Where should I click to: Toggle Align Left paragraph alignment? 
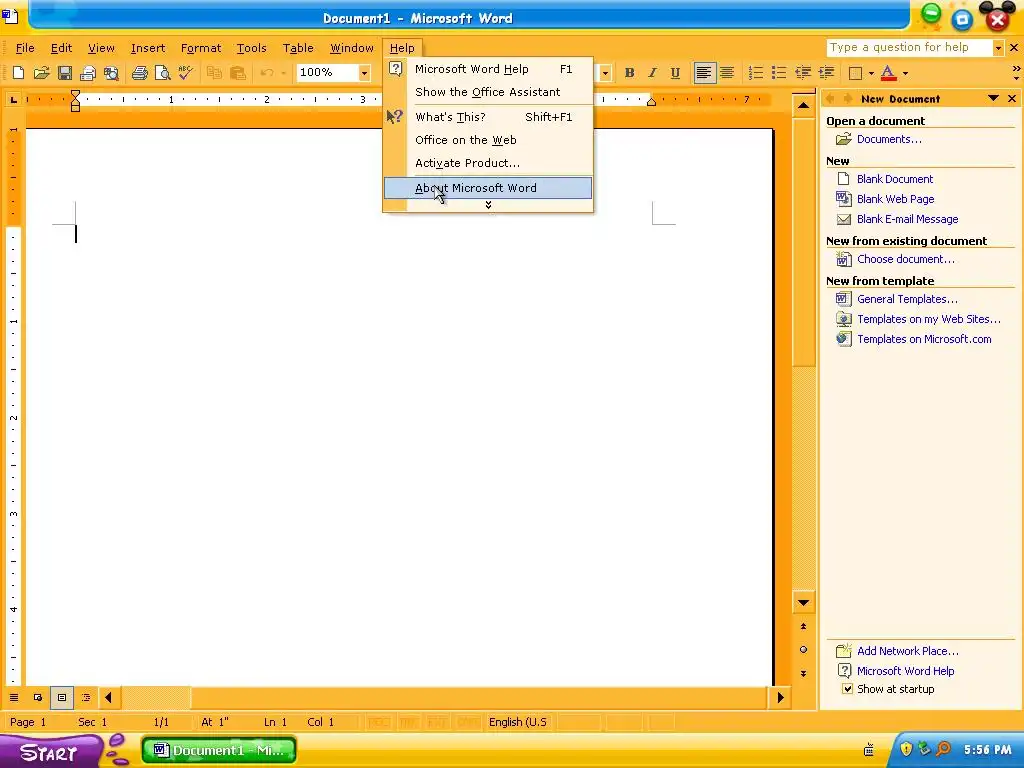pos(703,73)
